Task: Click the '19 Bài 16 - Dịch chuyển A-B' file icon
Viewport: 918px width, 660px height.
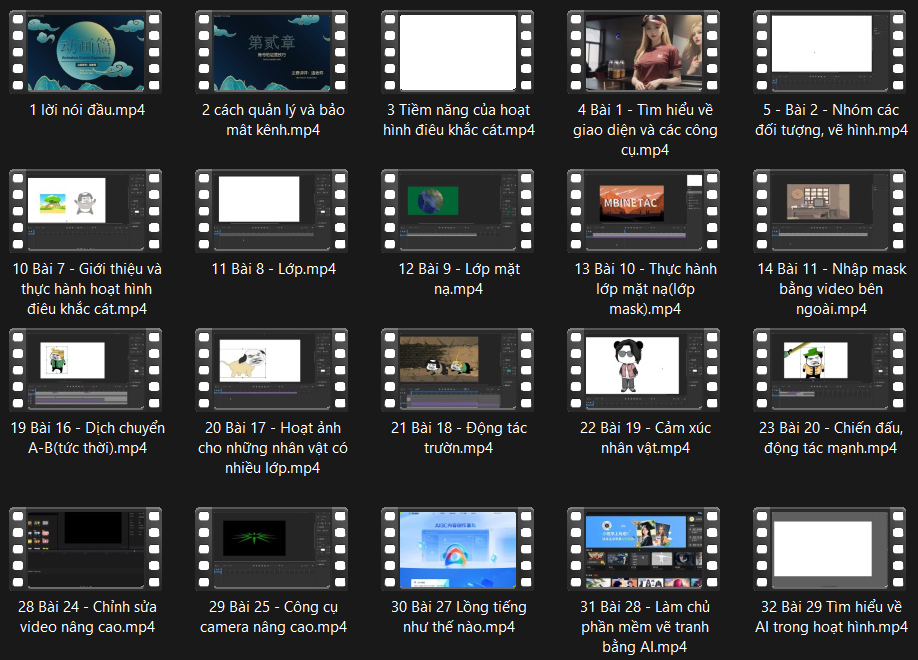Action: click(x=86, y=370)
